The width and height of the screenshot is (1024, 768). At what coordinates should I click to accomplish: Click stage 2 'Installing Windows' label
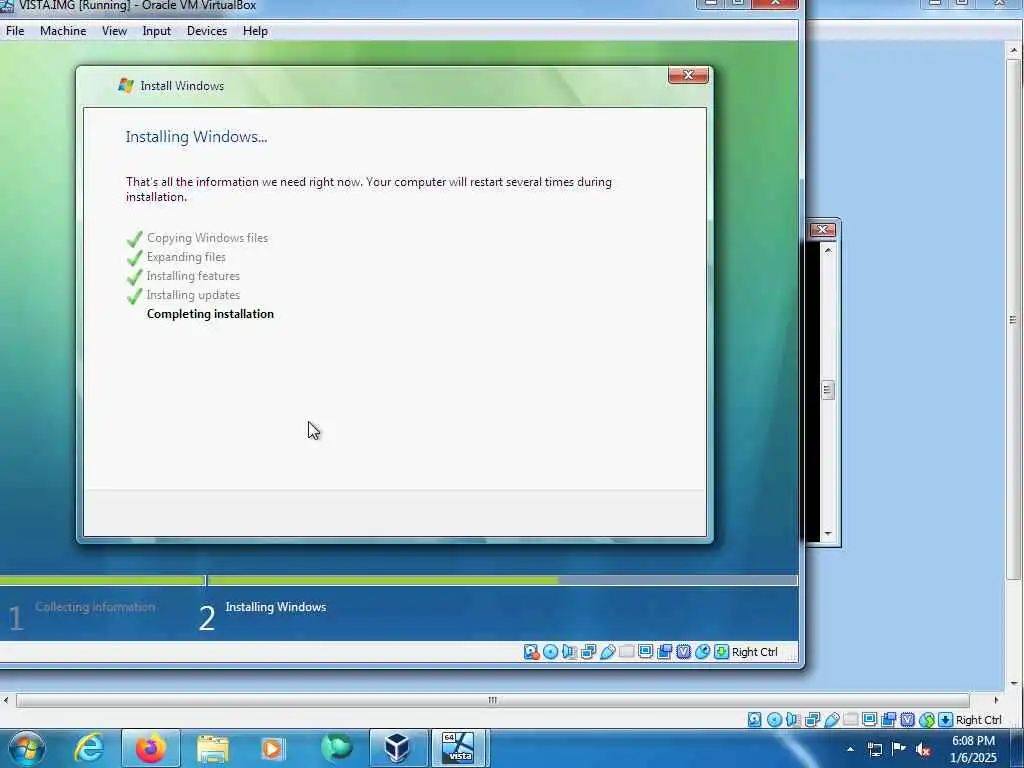tap(276, 607)
